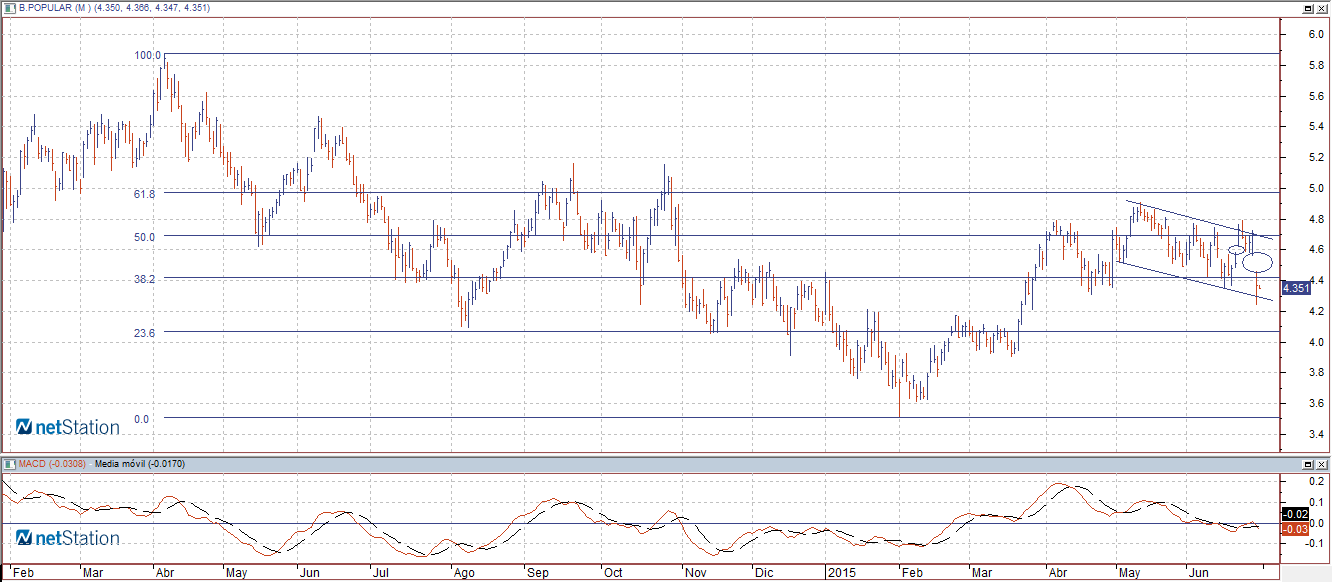Click the 100.0 Fibonacci level label

(147, 56)
